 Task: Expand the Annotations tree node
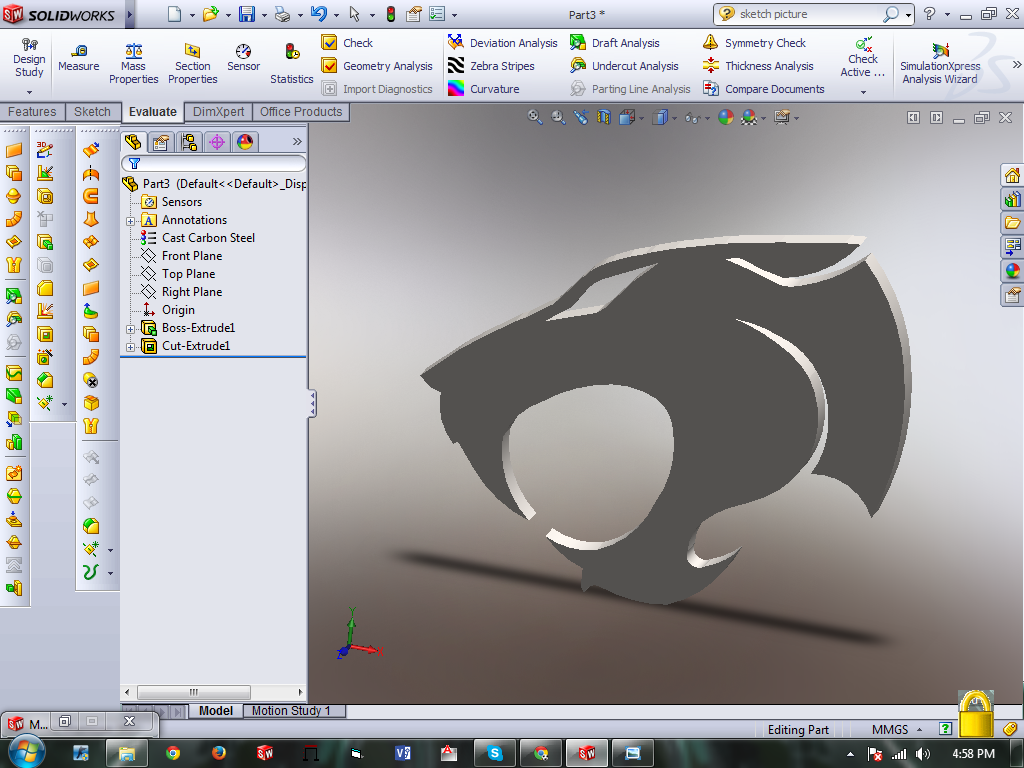(x=131, y=221)
